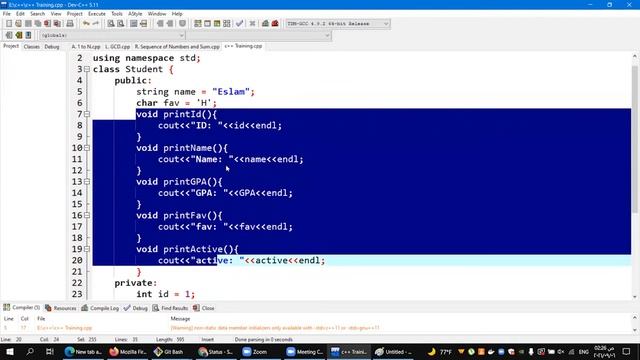Collapse the printFav function fold marker
This screenshot has width=640, height=360.
pyautogui.click(x=87, y=216)
